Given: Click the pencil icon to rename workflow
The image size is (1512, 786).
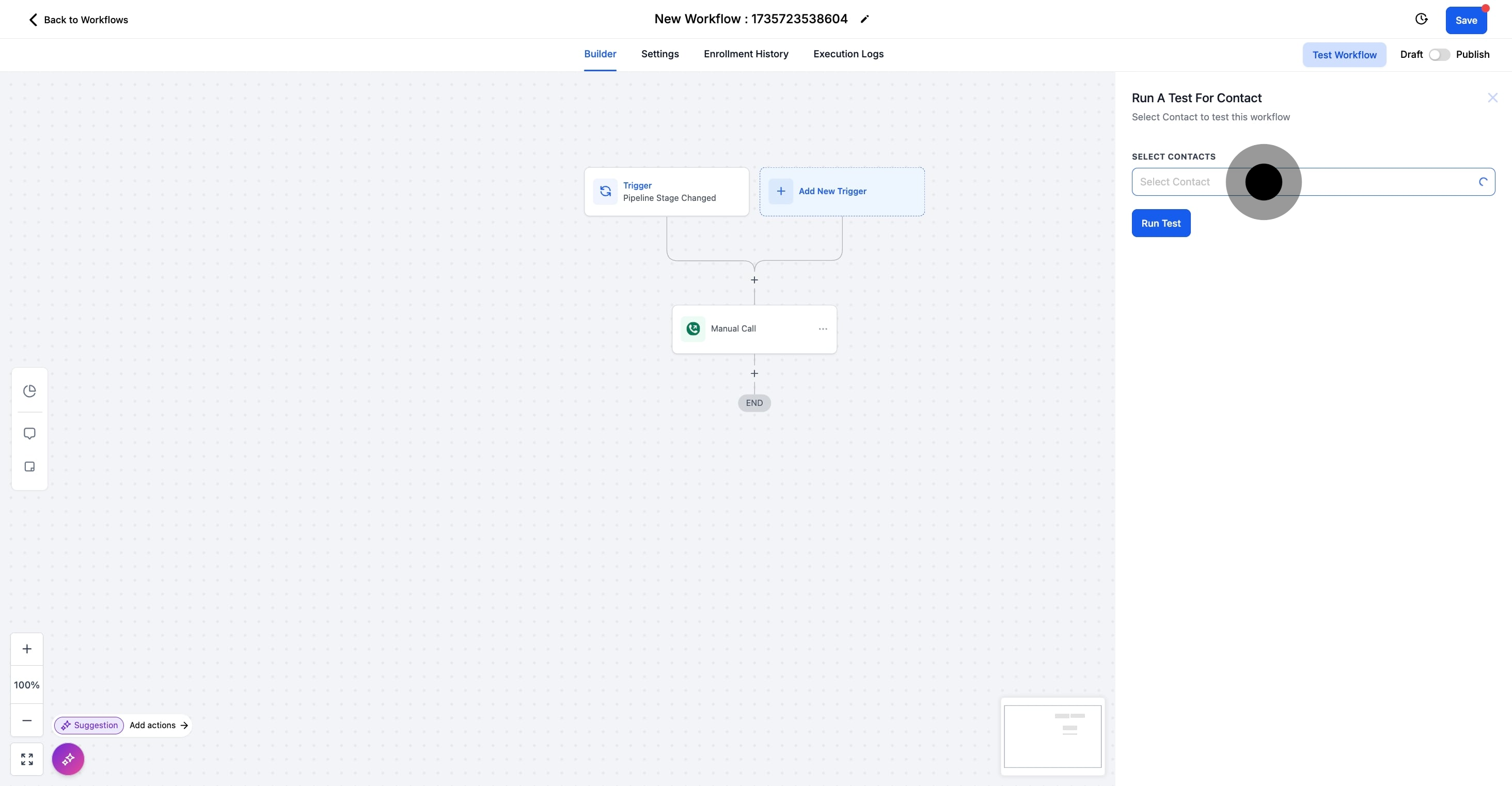Looking at the screenshot, I should 864,20.
